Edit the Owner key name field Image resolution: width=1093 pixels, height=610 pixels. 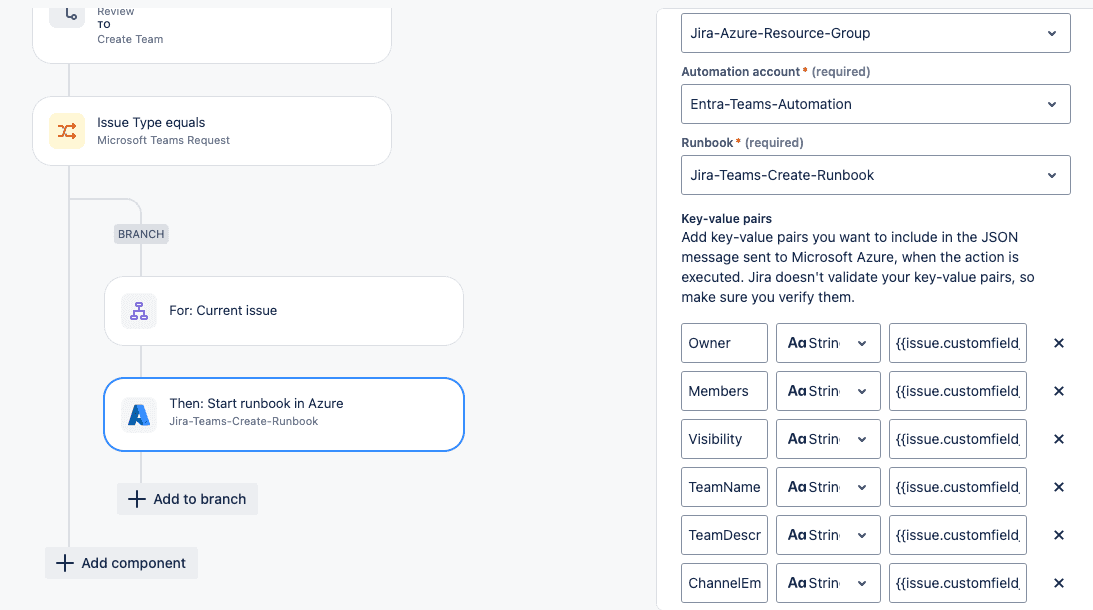724,343
